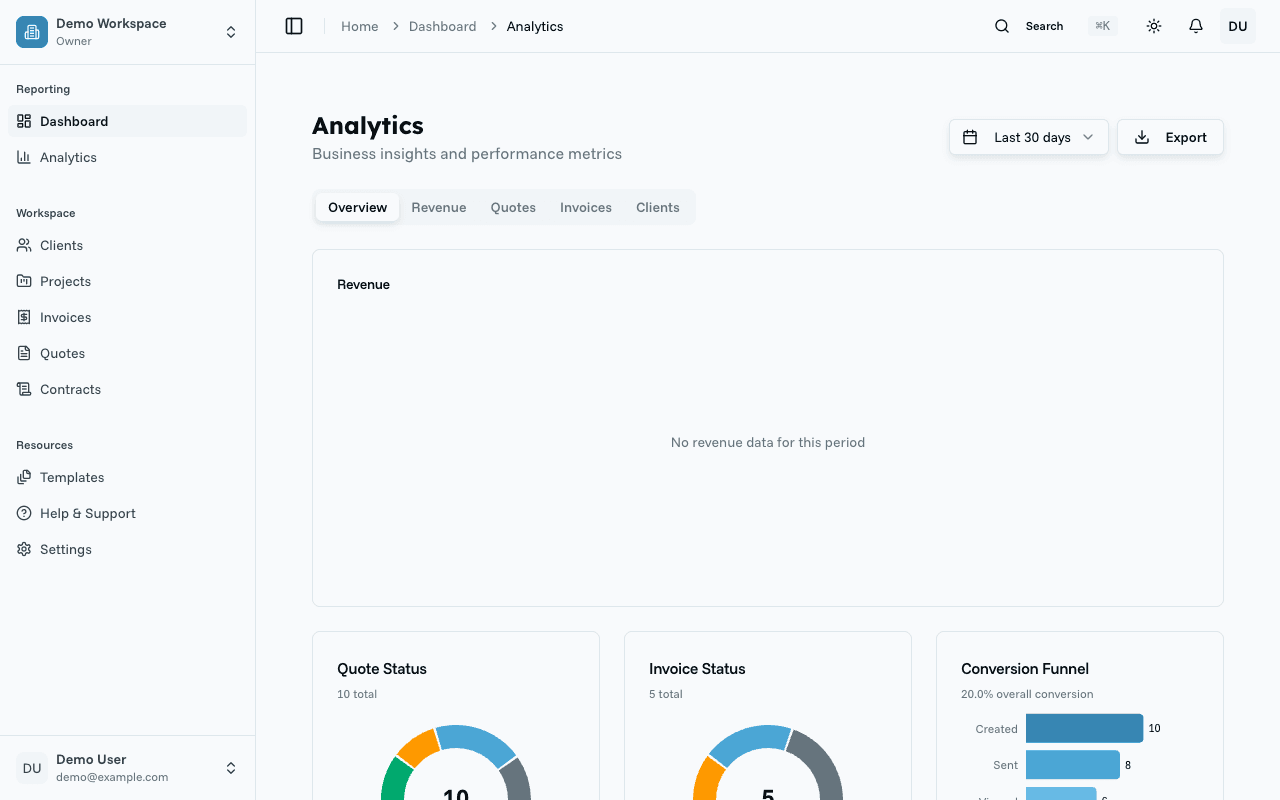The image size is (1280, 800).
Task: Click the Last 30 days chevron arrow
Action: [x=1088, y=137]
